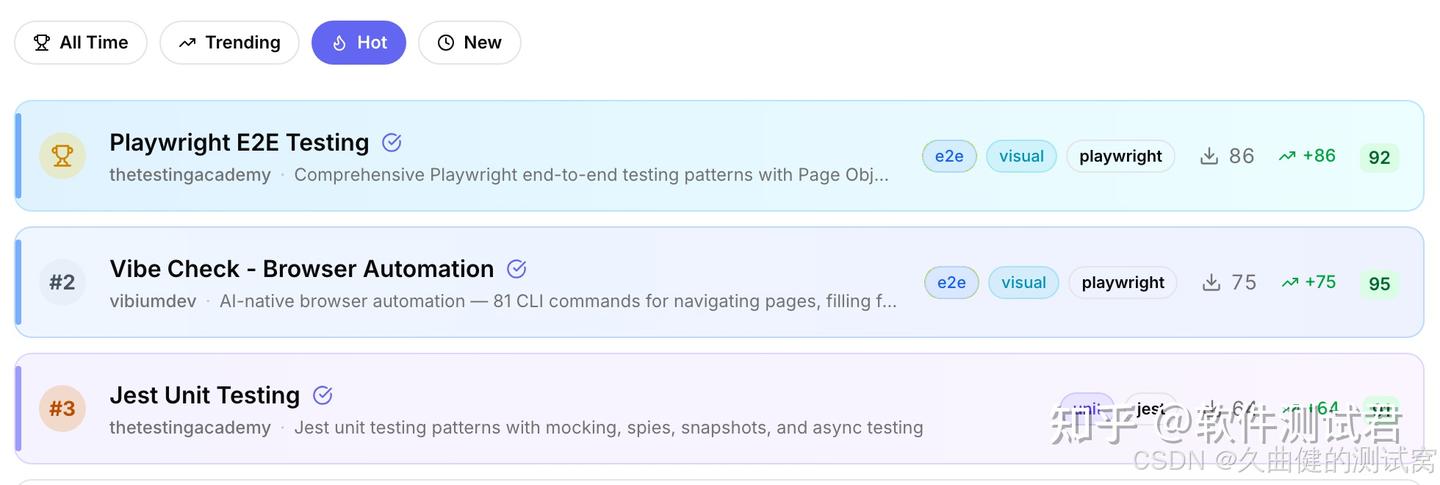The height and width of the screenshot is (485, 1440).
Task: Click trending arrow icon next to +86
Action: (1287, 156)
